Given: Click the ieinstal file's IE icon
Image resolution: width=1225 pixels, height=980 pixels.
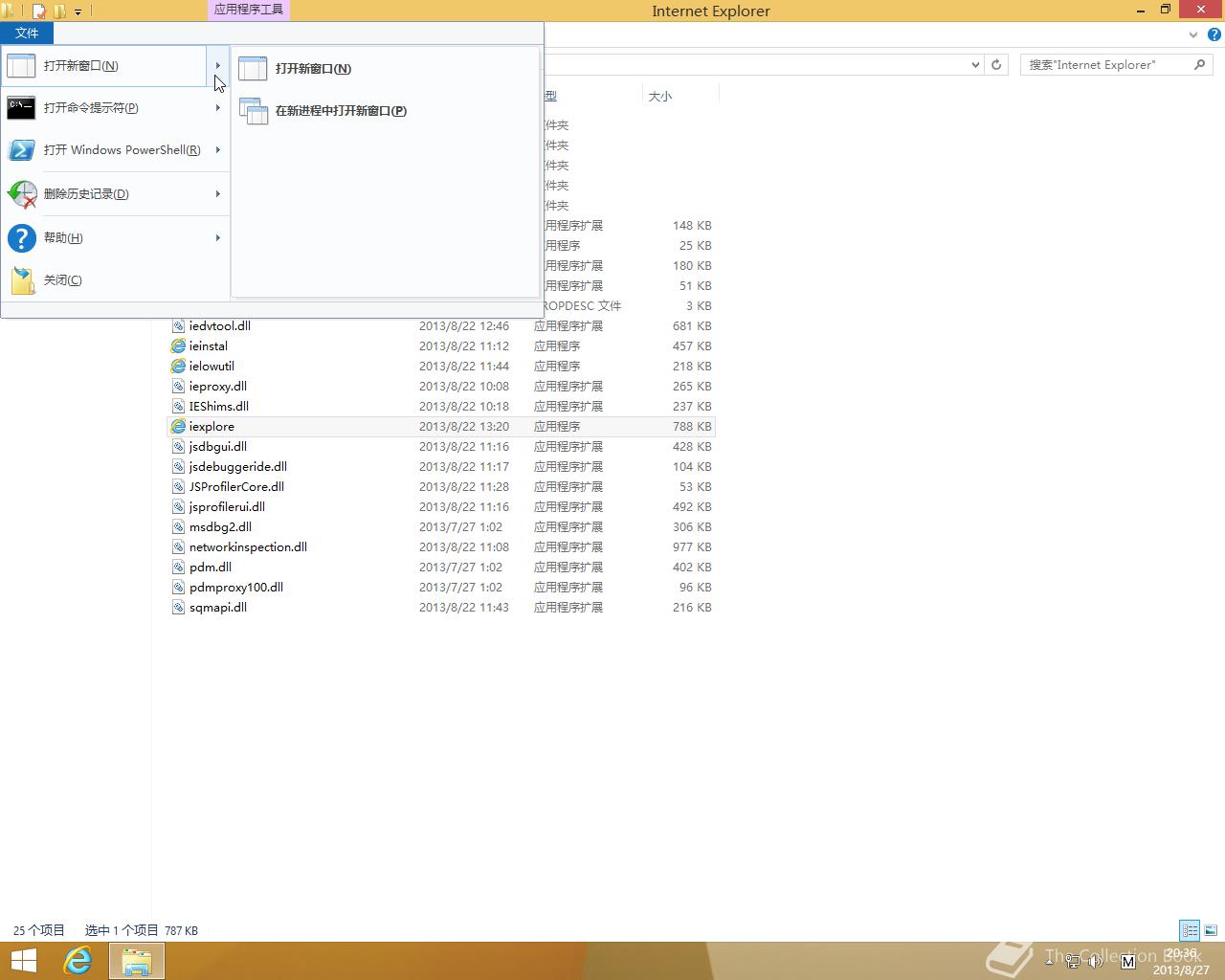Looking at the screenshot, I should click(178, 346).
